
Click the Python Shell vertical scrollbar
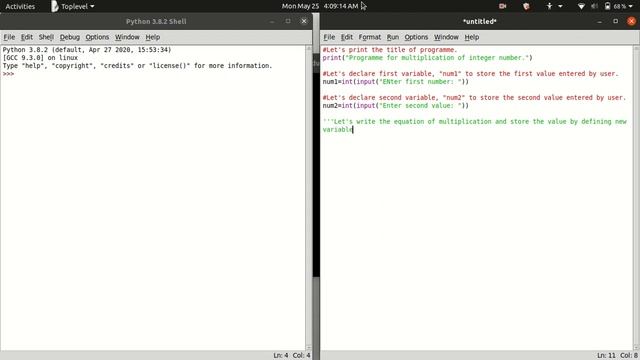(x=309, y=198)
